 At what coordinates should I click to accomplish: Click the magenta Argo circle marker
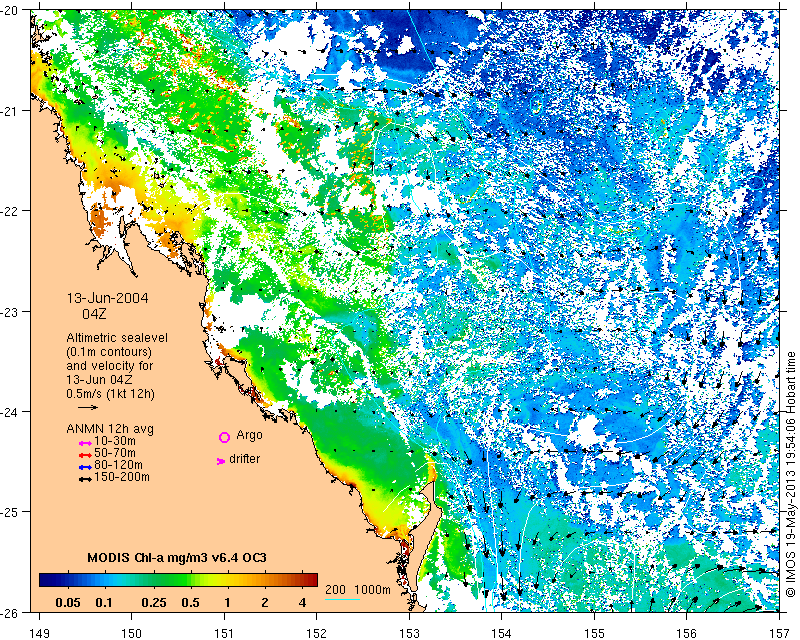click(224, 437)
